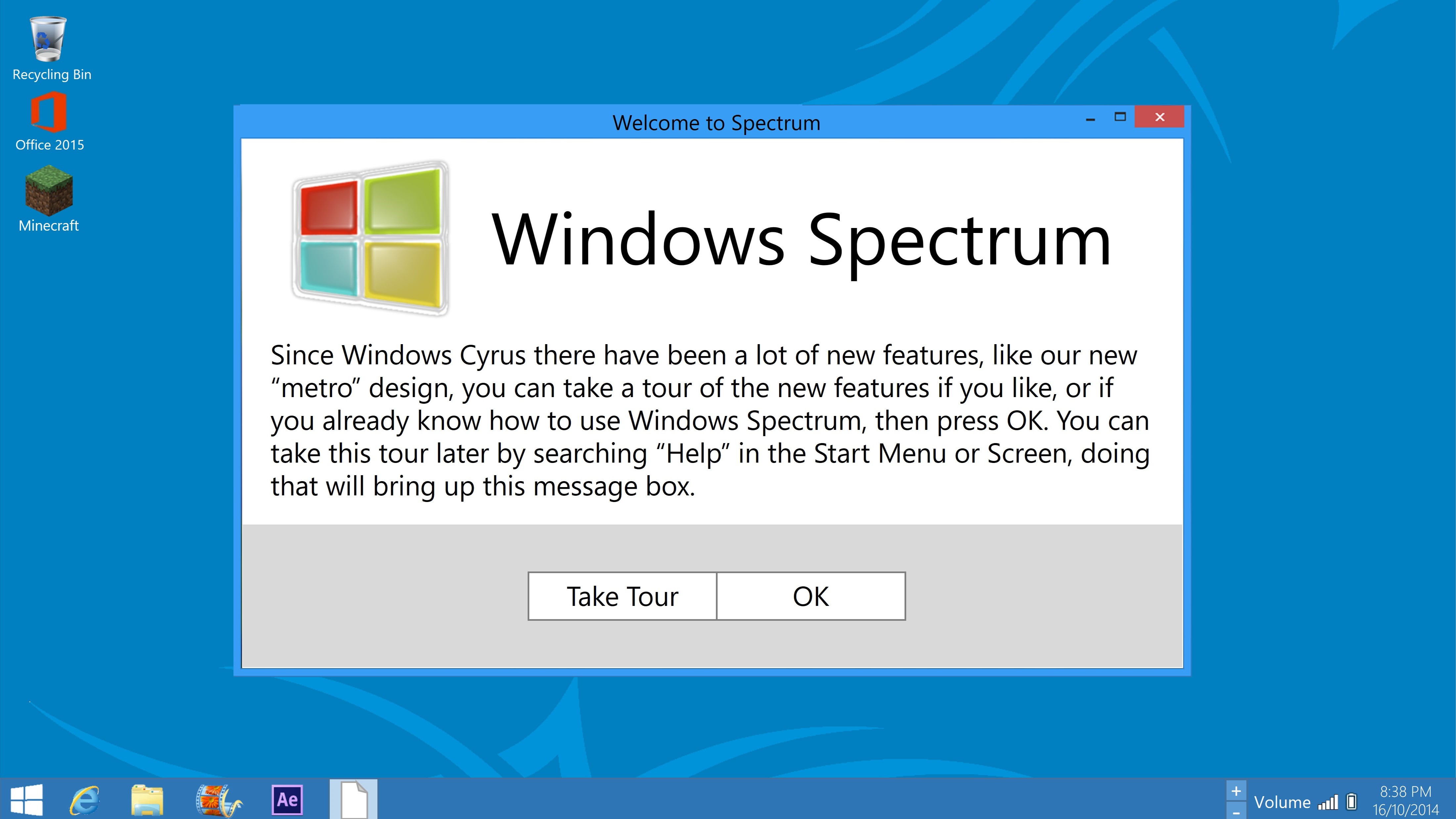Image resolution: width=1456 pixels, height=819 pixels.
Task: Click the Windows Start button
Action: click(x=26, y=800)
